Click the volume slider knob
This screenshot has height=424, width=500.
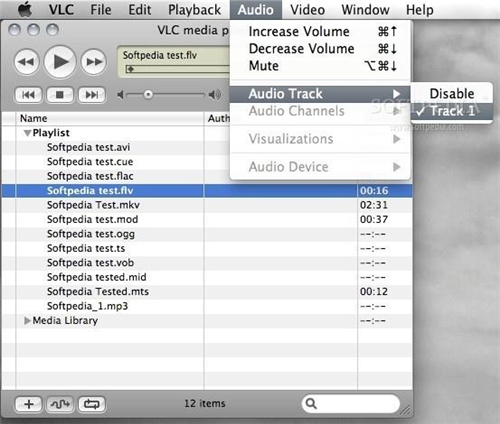148,95
